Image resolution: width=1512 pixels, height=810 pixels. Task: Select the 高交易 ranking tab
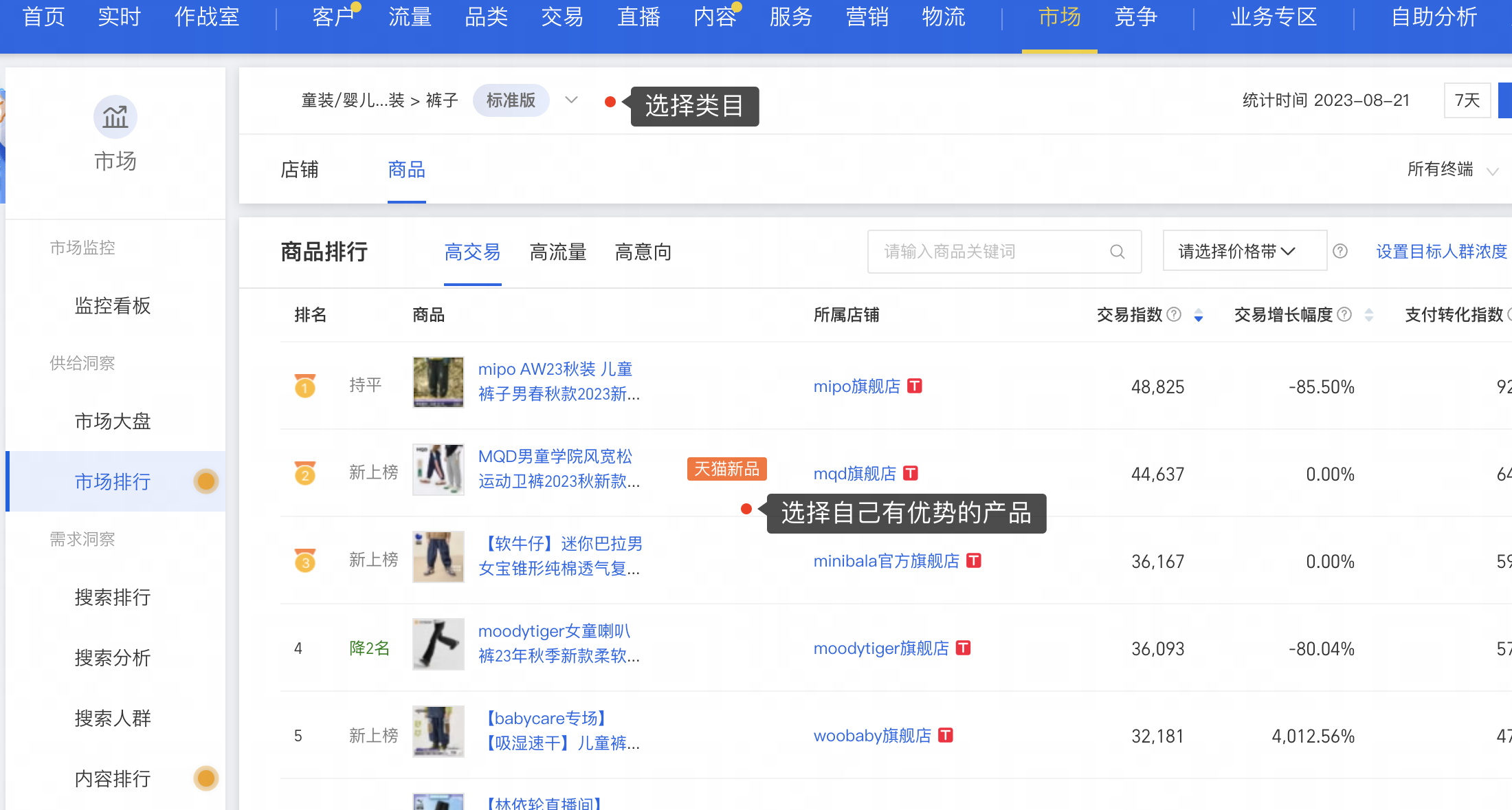pyautogui.click(x=473, y=252)
